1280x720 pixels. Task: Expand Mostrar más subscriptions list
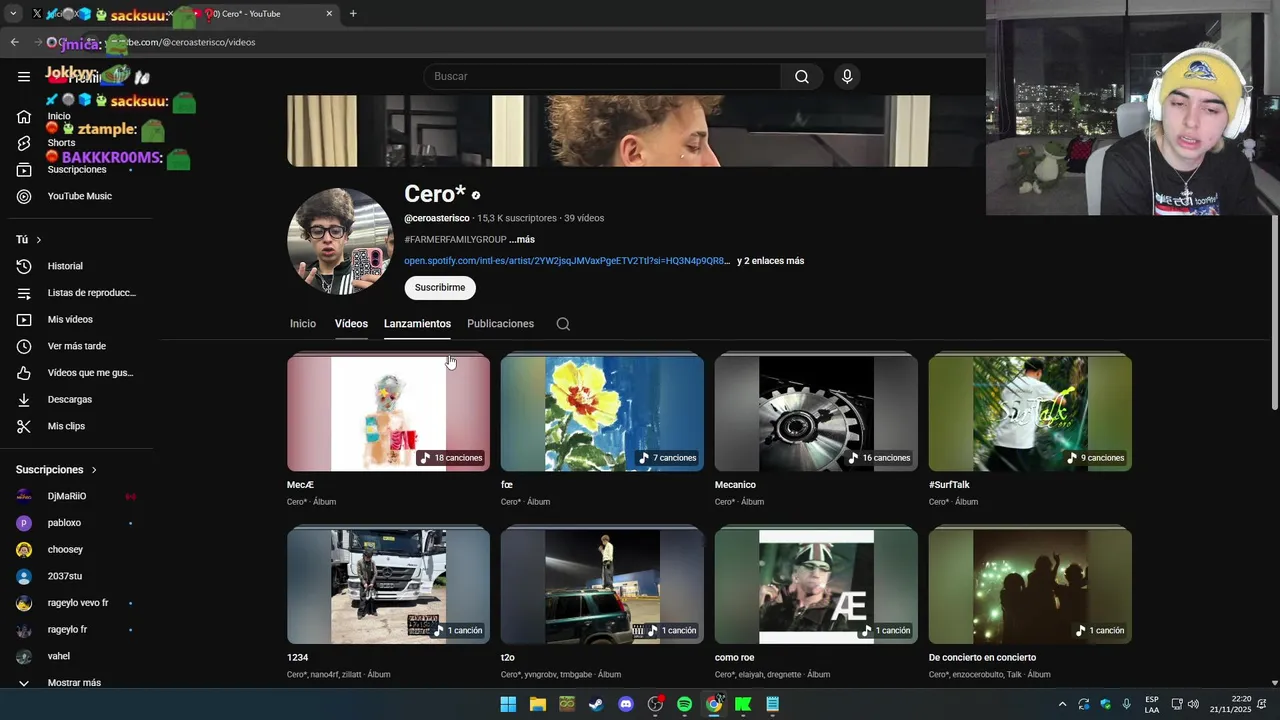pos(76,683)
